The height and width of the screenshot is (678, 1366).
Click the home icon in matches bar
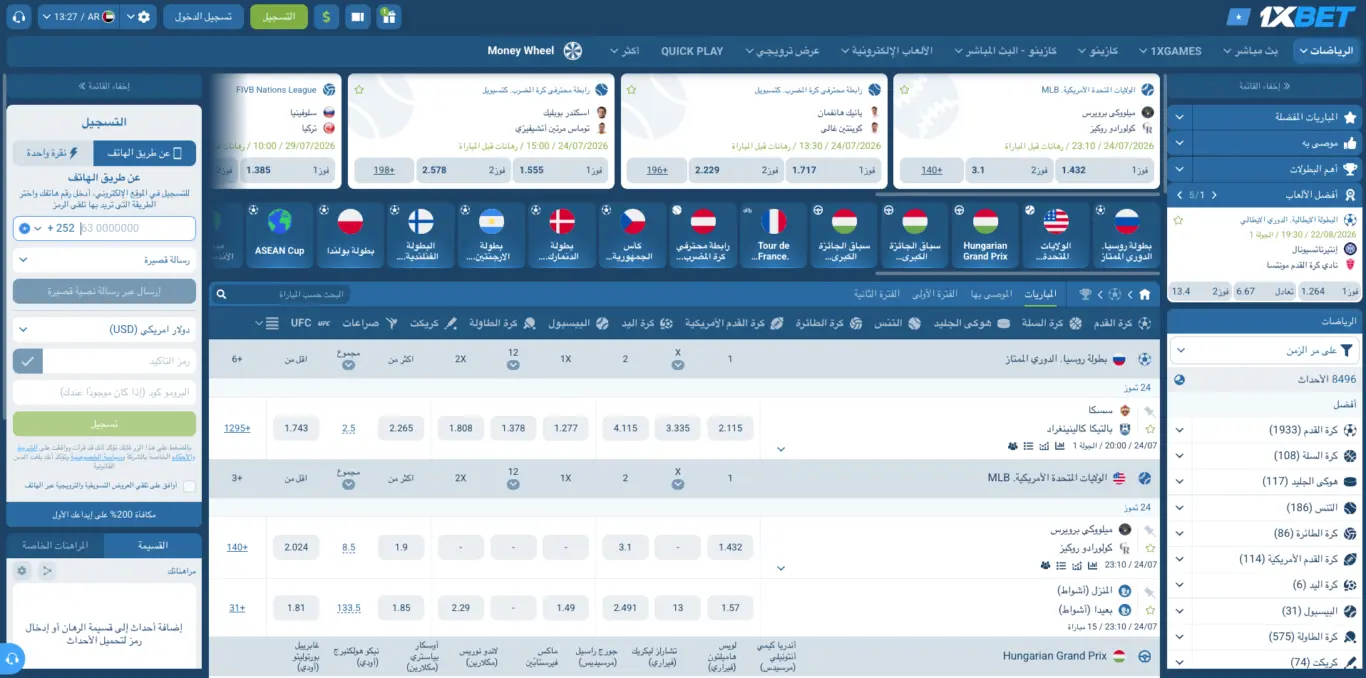(x=1144, y=295)
